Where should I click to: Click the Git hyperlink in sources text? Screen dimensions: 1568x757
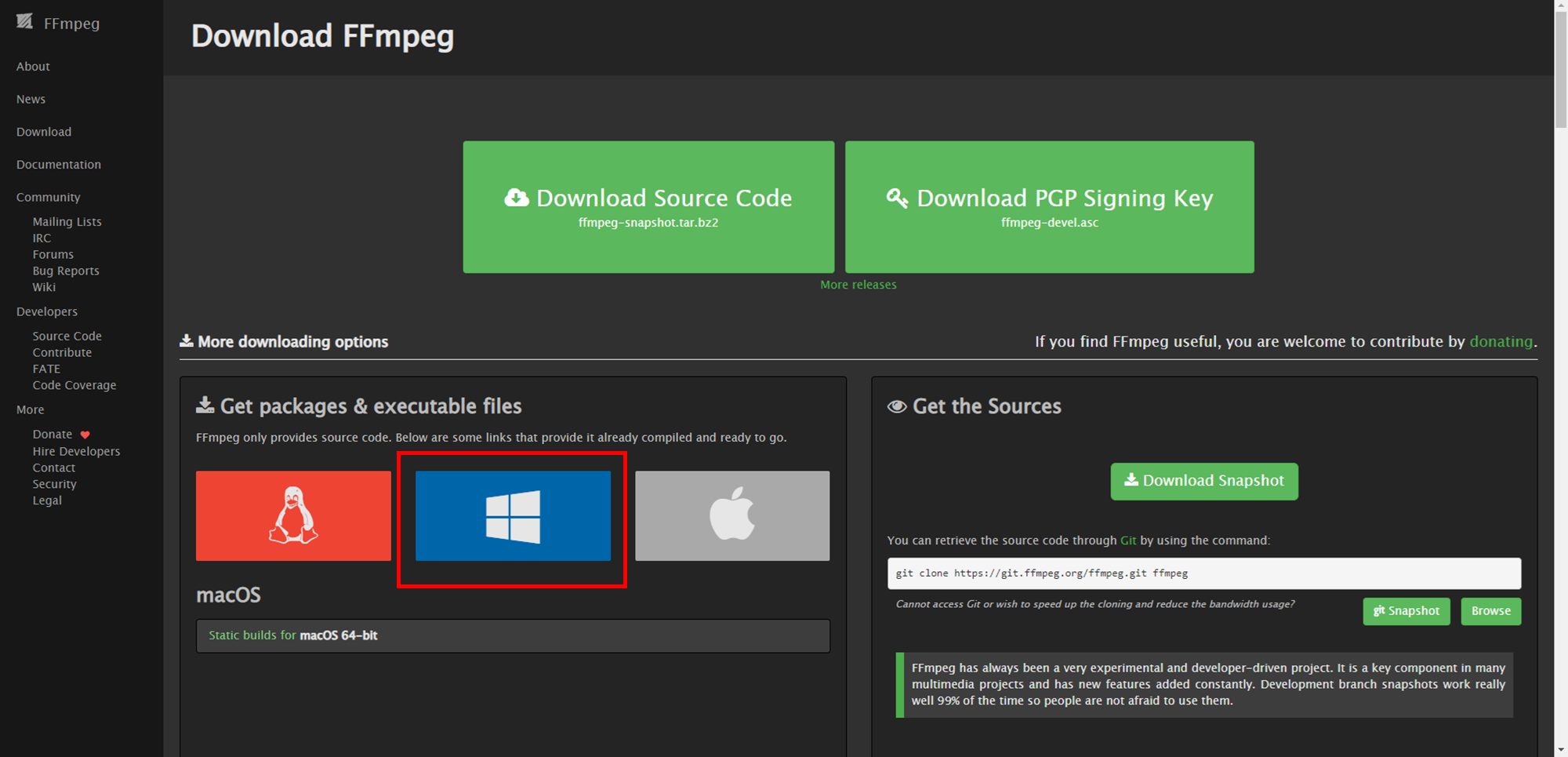coord(1128,540)
